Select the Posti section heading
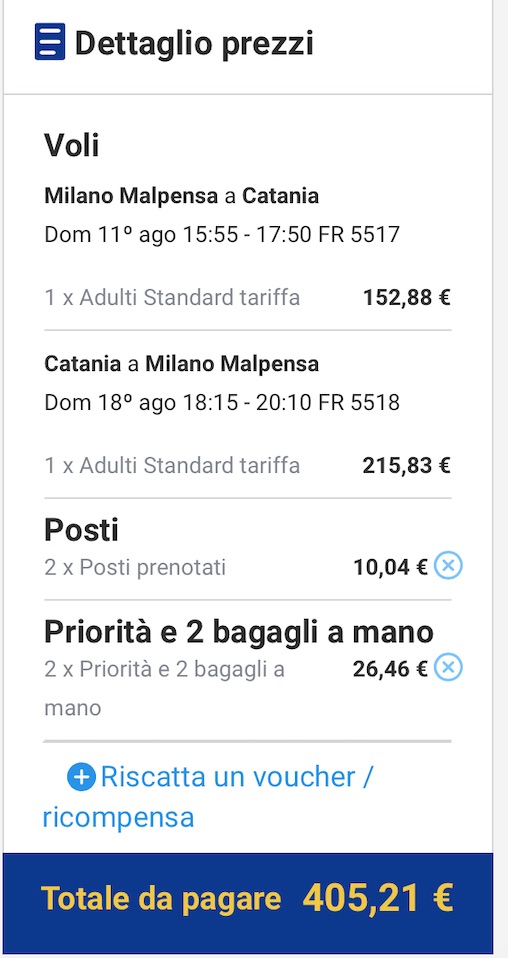Viewport: 508px width, 958px height. (x=81, y=530)
